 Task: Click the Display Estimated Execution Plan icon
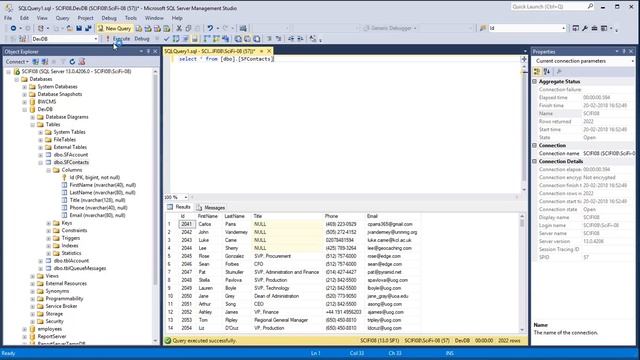coord(176,39)
